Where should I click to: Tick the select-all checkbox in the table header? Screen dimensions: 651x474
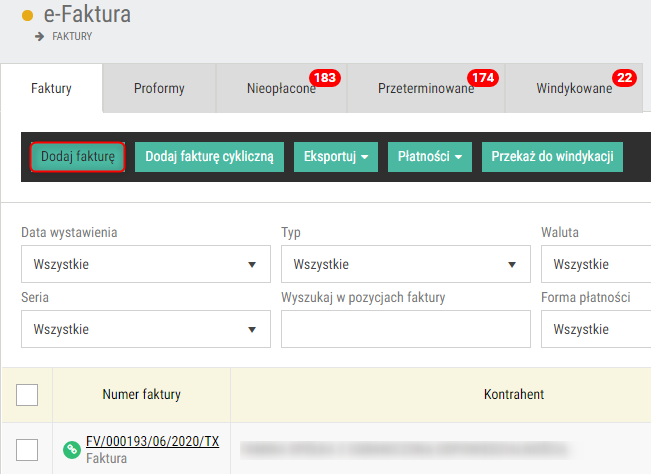click(27, 395)
